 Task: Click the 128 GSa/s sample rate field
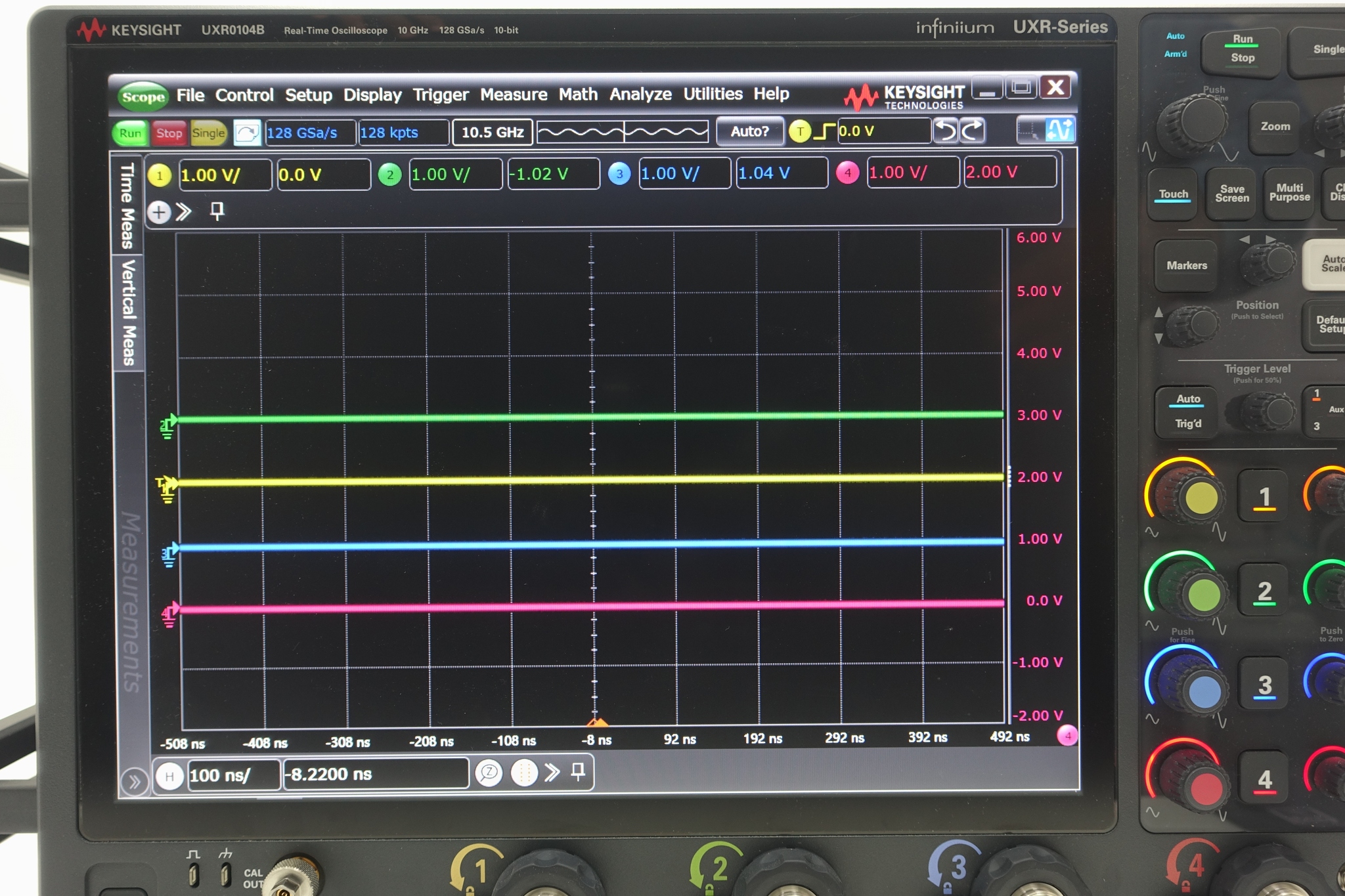point(310,133)
